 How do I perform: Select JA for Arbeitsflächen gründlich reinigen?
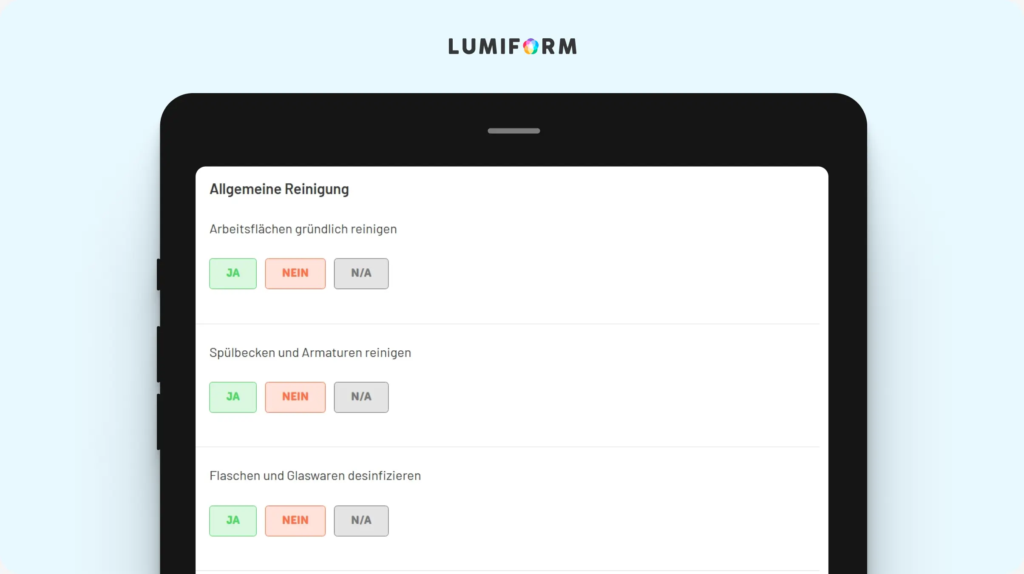[x=233, y=274]
